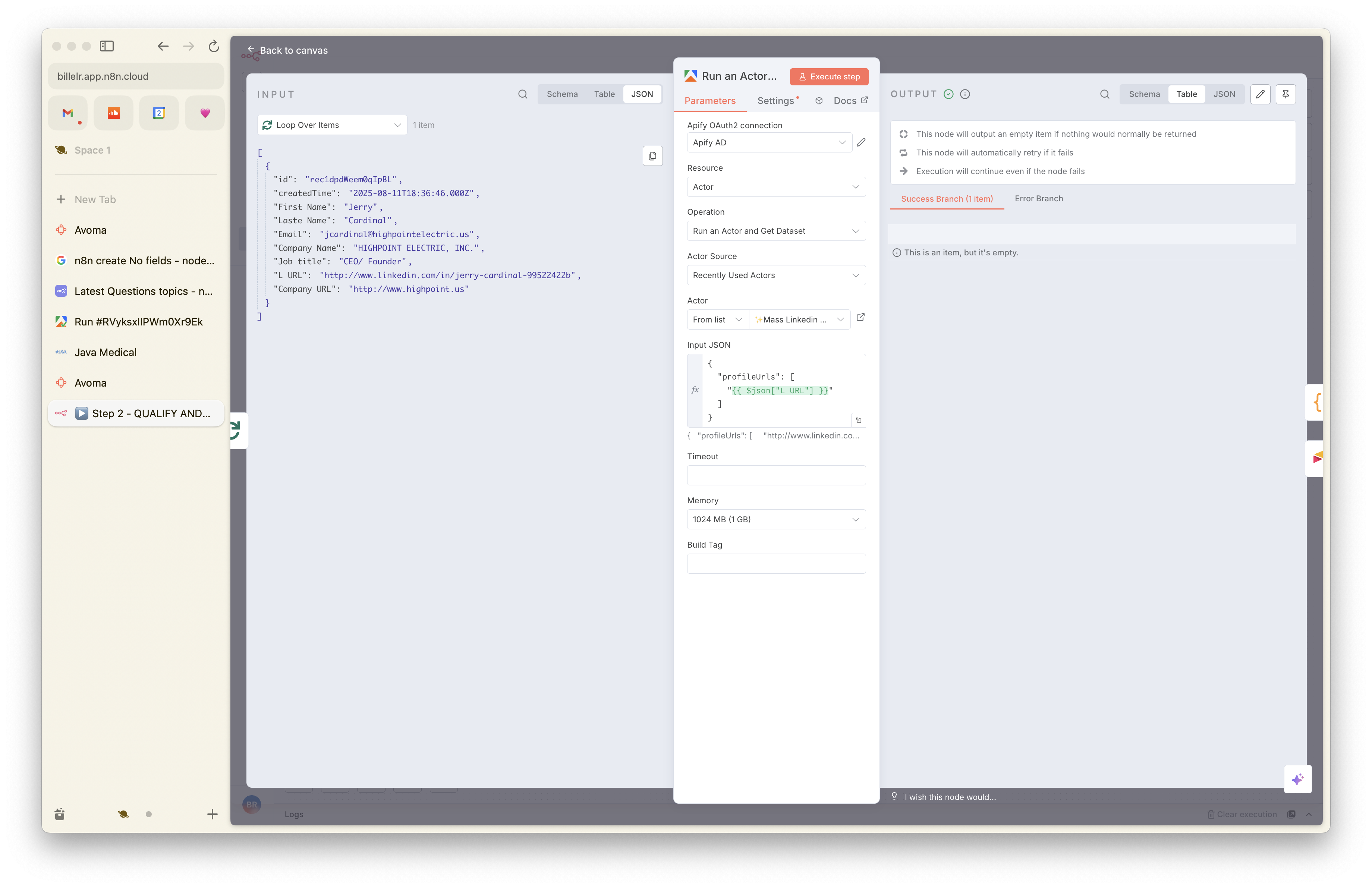This screenshot has width=1372, height=888.
Task: Open the Settings tab
Action: (x=775, y=101)
